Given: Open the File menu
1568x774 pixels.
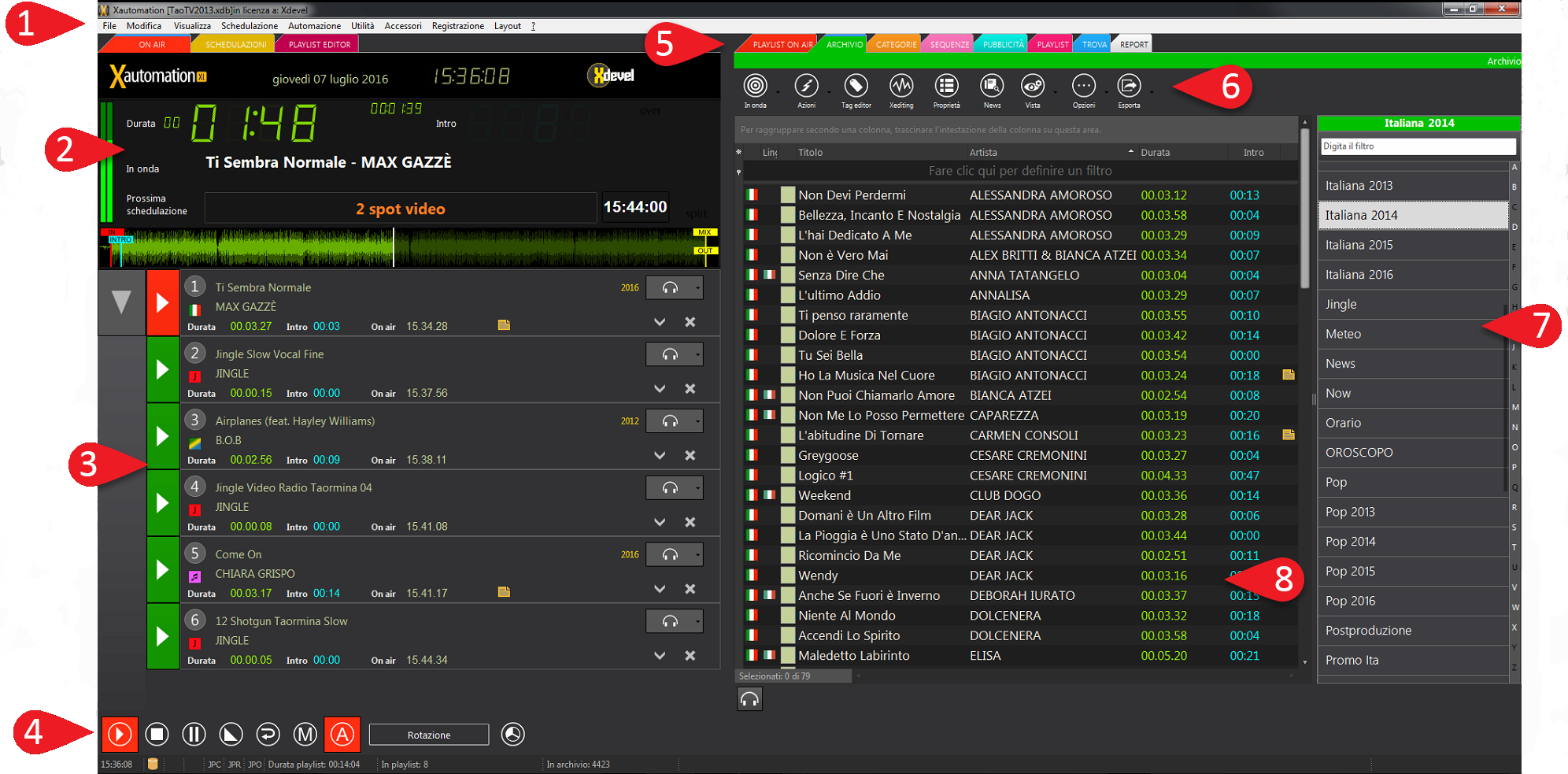Looking at the screenshot, I should click(109, 26).
